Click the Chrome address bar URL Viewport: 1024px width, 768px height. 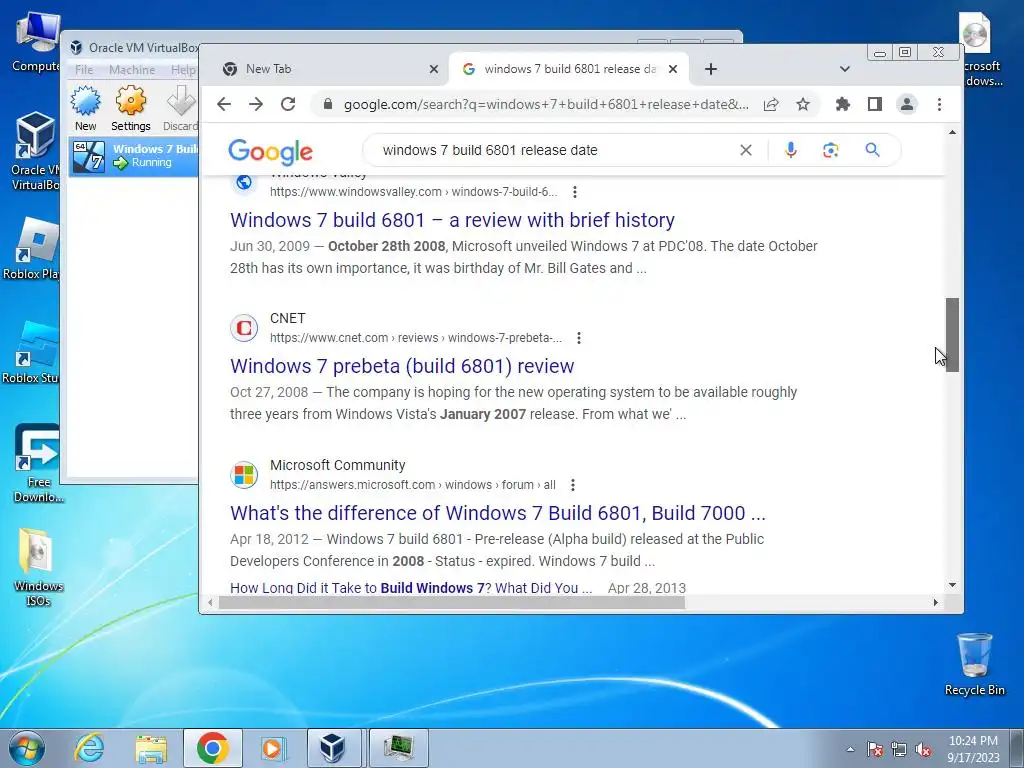(546, 104)
